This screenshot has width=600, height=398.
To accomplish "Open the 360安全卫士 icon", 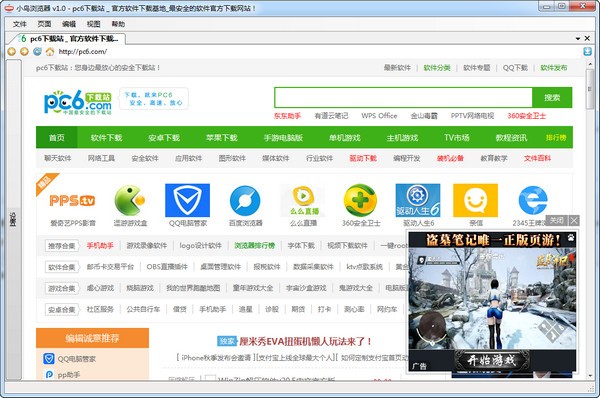I will tap(360, 200).
